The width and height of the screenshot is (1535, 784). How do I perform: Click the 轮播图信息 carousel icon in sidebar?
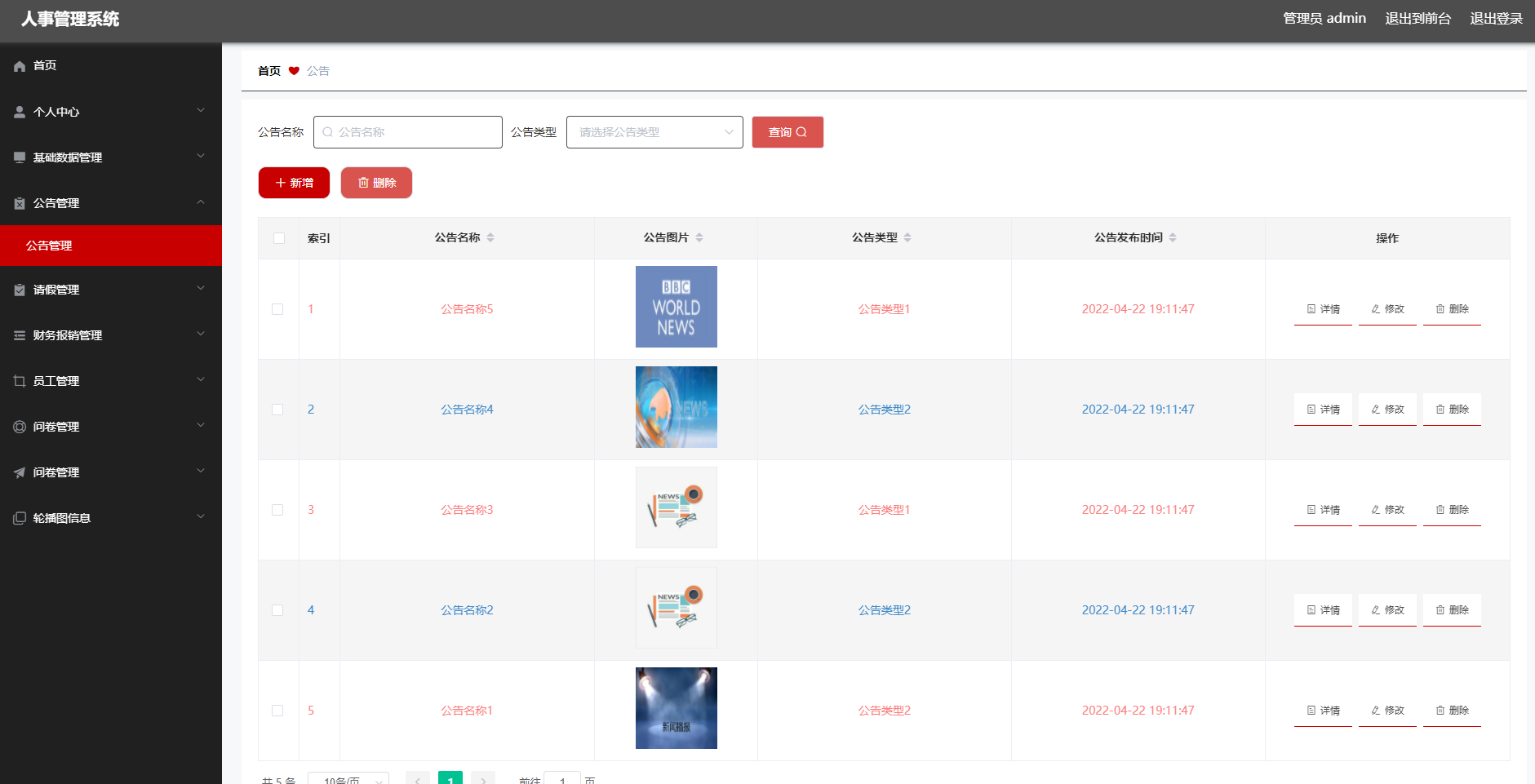(19, 517)
